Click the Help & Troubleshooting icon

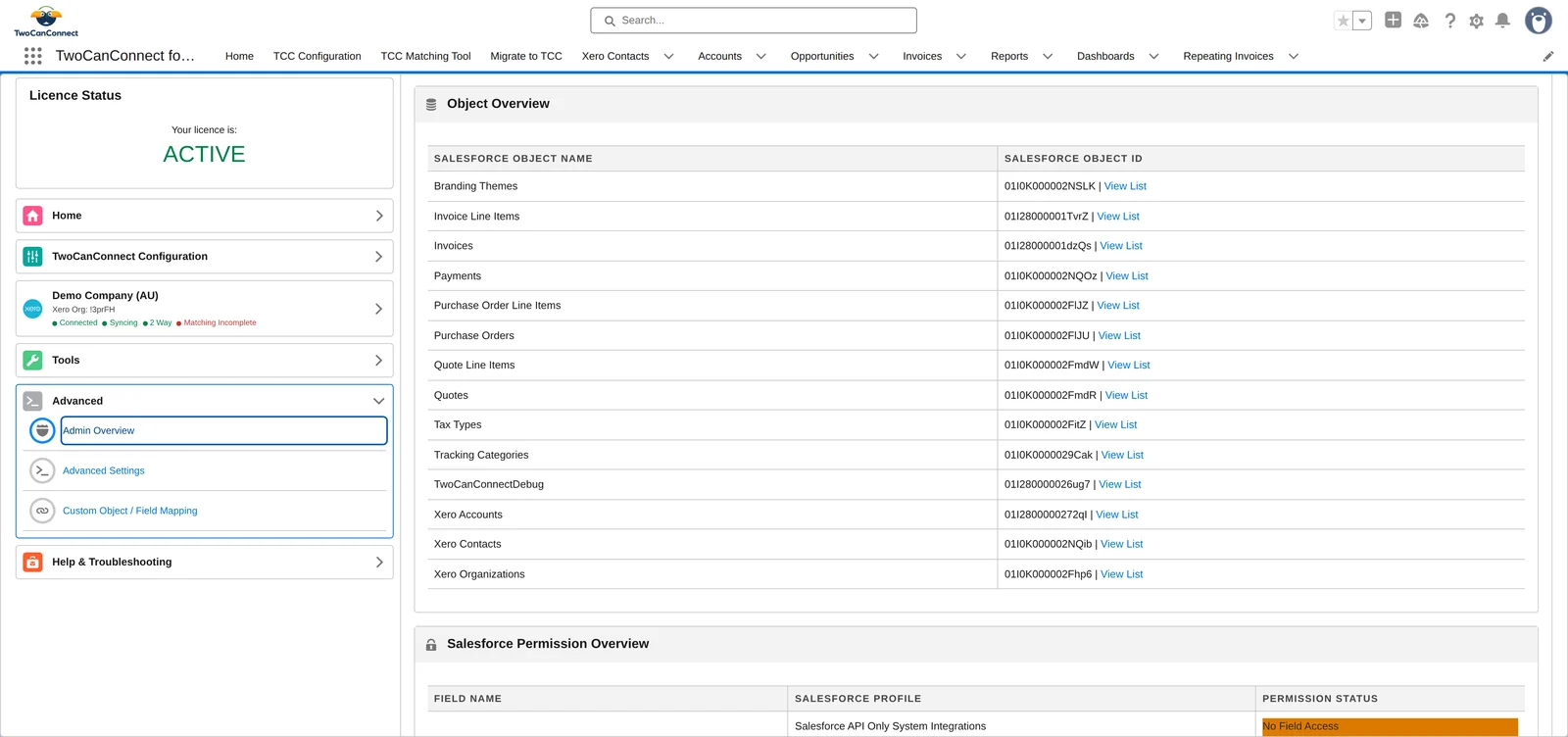pos(32,563)
